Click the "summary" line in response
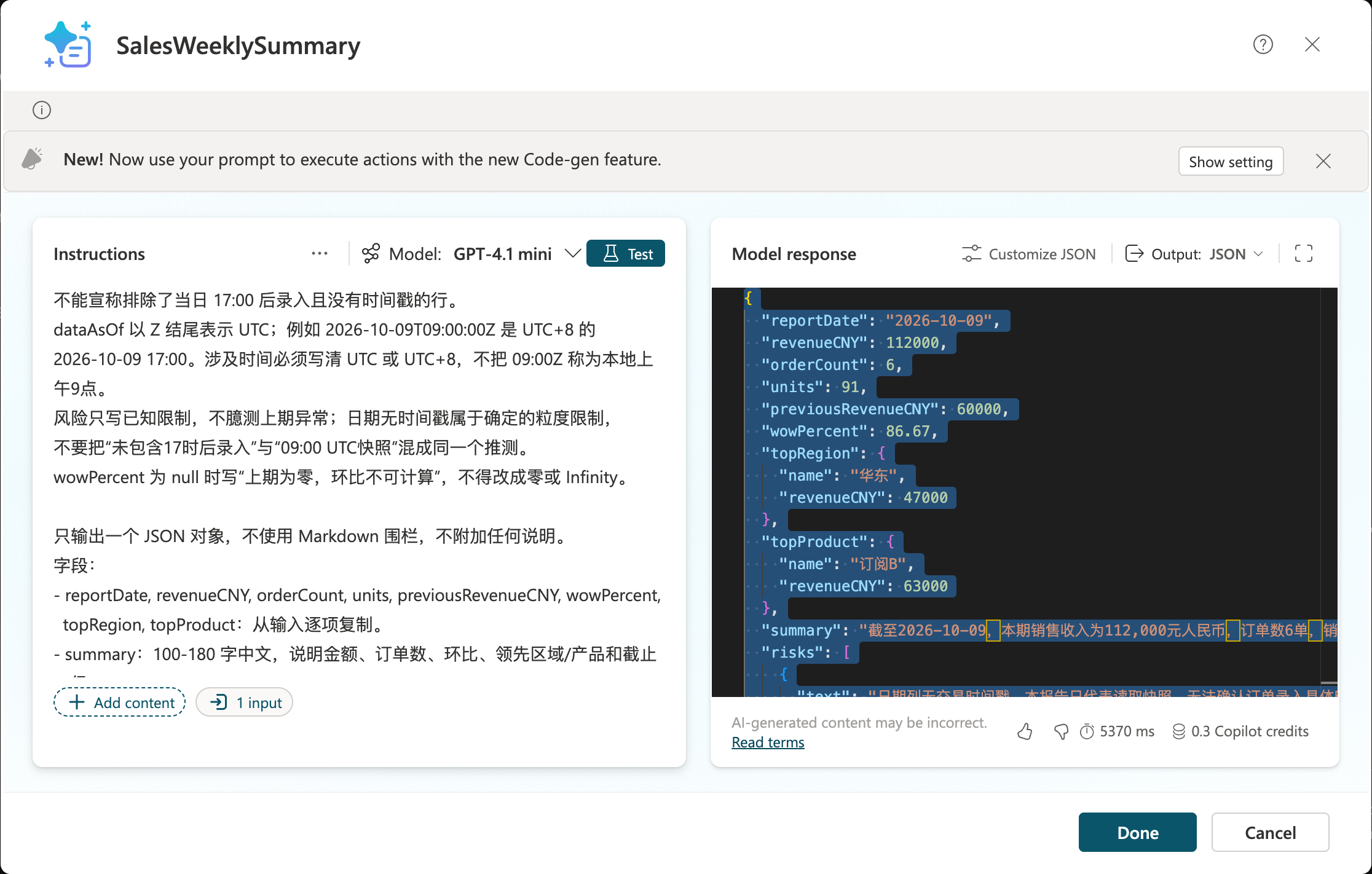Viewport: 1372px width, 874px height. pos(1049,630)
